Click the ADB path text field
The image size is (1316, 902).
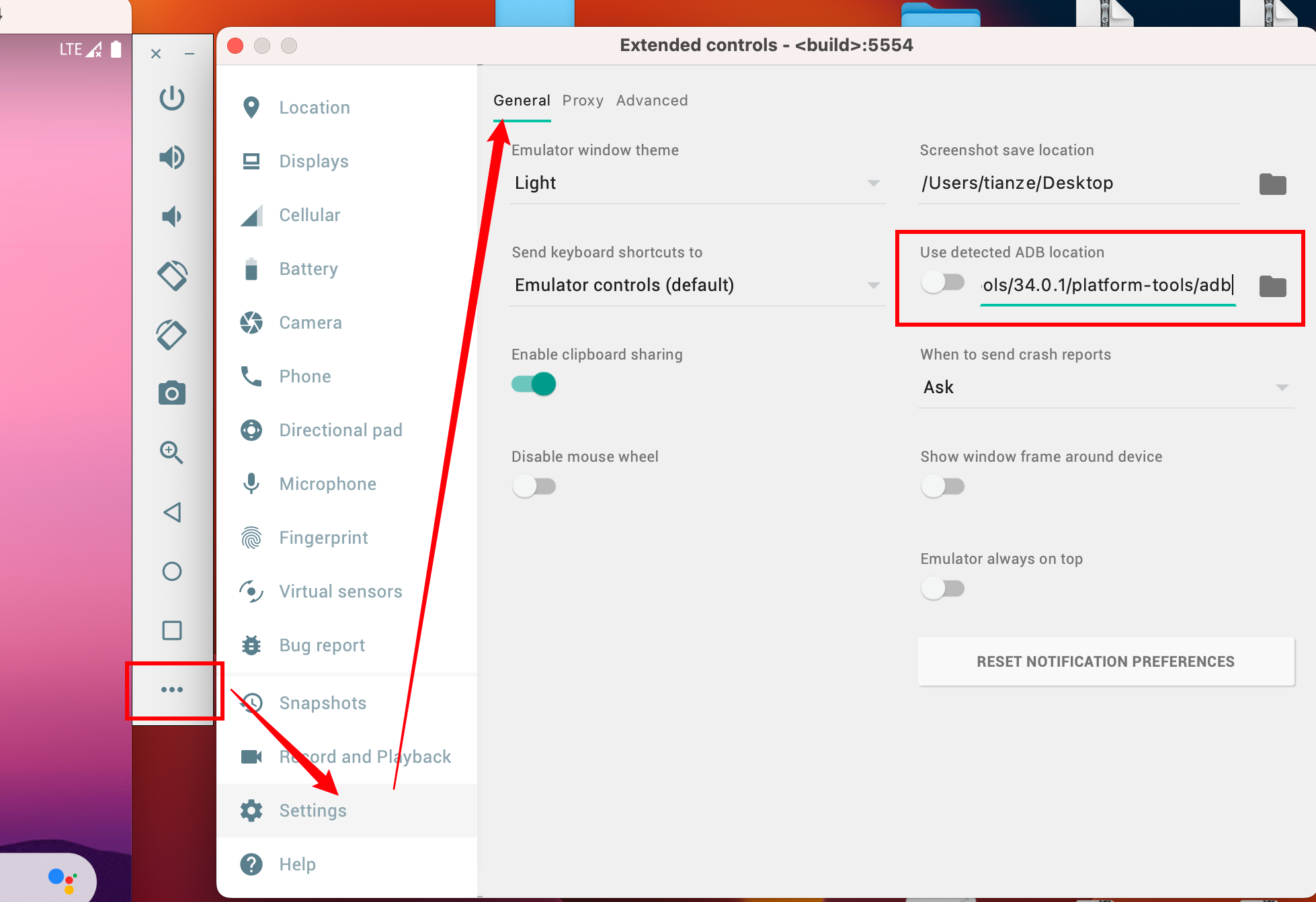pos(1108,286)
